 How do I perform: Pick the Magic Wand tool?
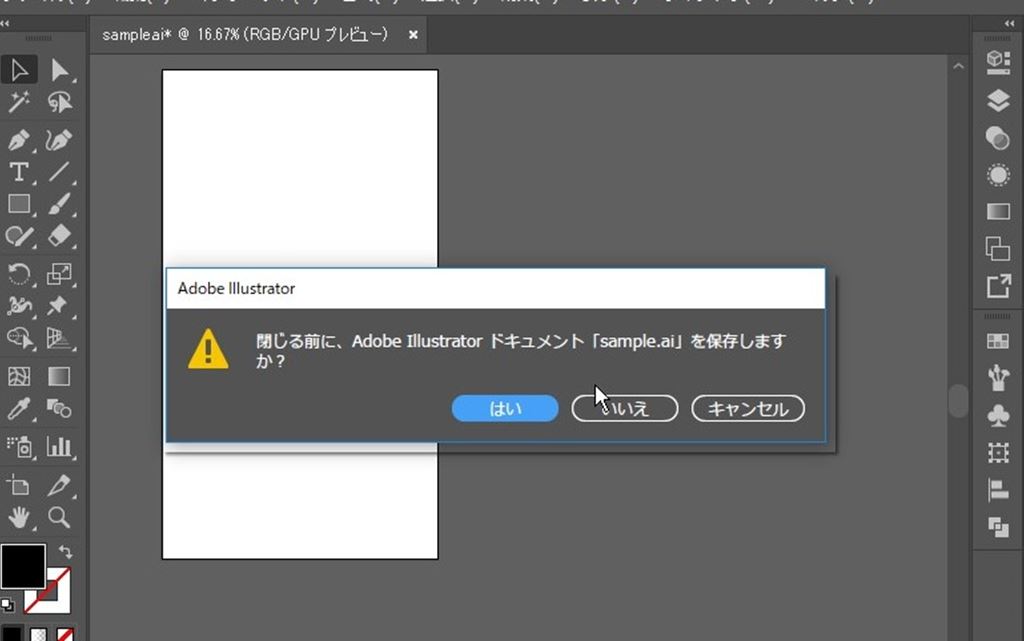coord(19,103)
